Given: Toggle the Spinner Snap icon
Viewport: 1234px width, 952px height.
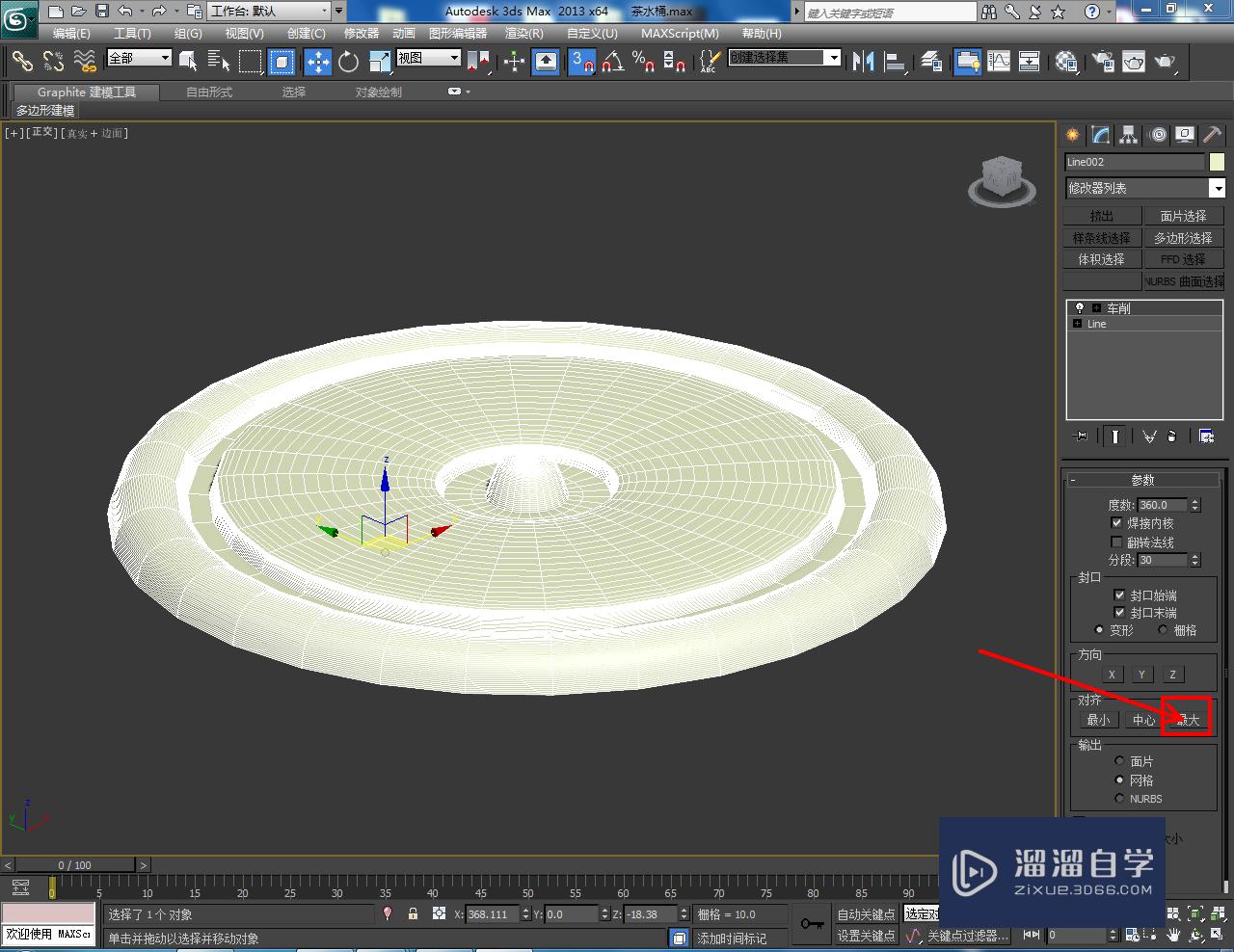Looking at the screenshot, I should [x=675, y=62].
